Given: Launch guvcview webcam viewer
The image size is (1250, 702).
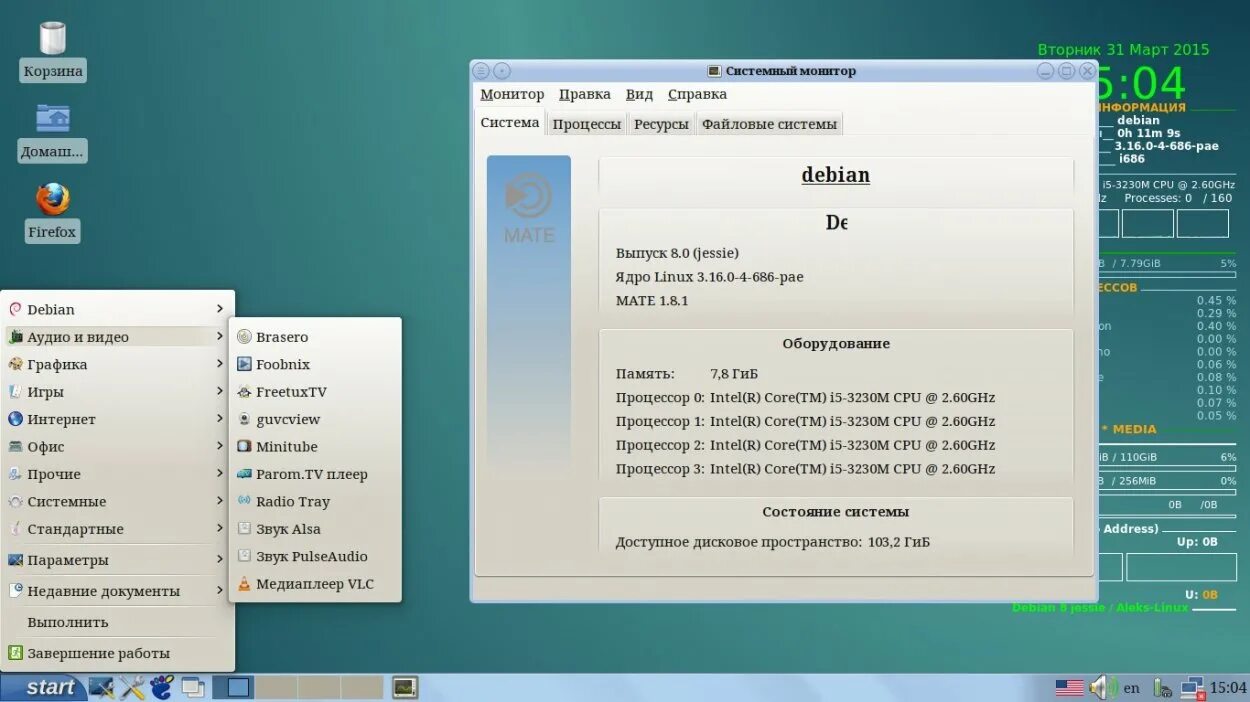Looking at the screenshot, I should click(x=315, y=420).
